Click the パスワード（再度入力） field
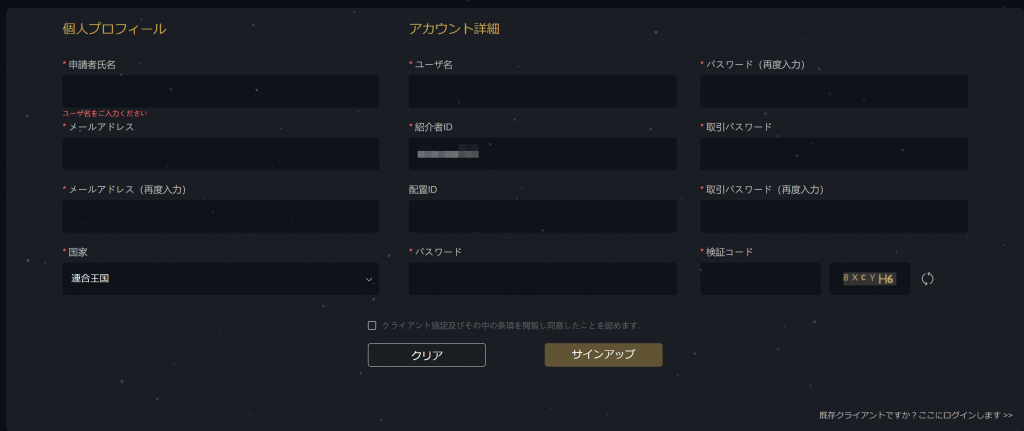 pos(834,91)
